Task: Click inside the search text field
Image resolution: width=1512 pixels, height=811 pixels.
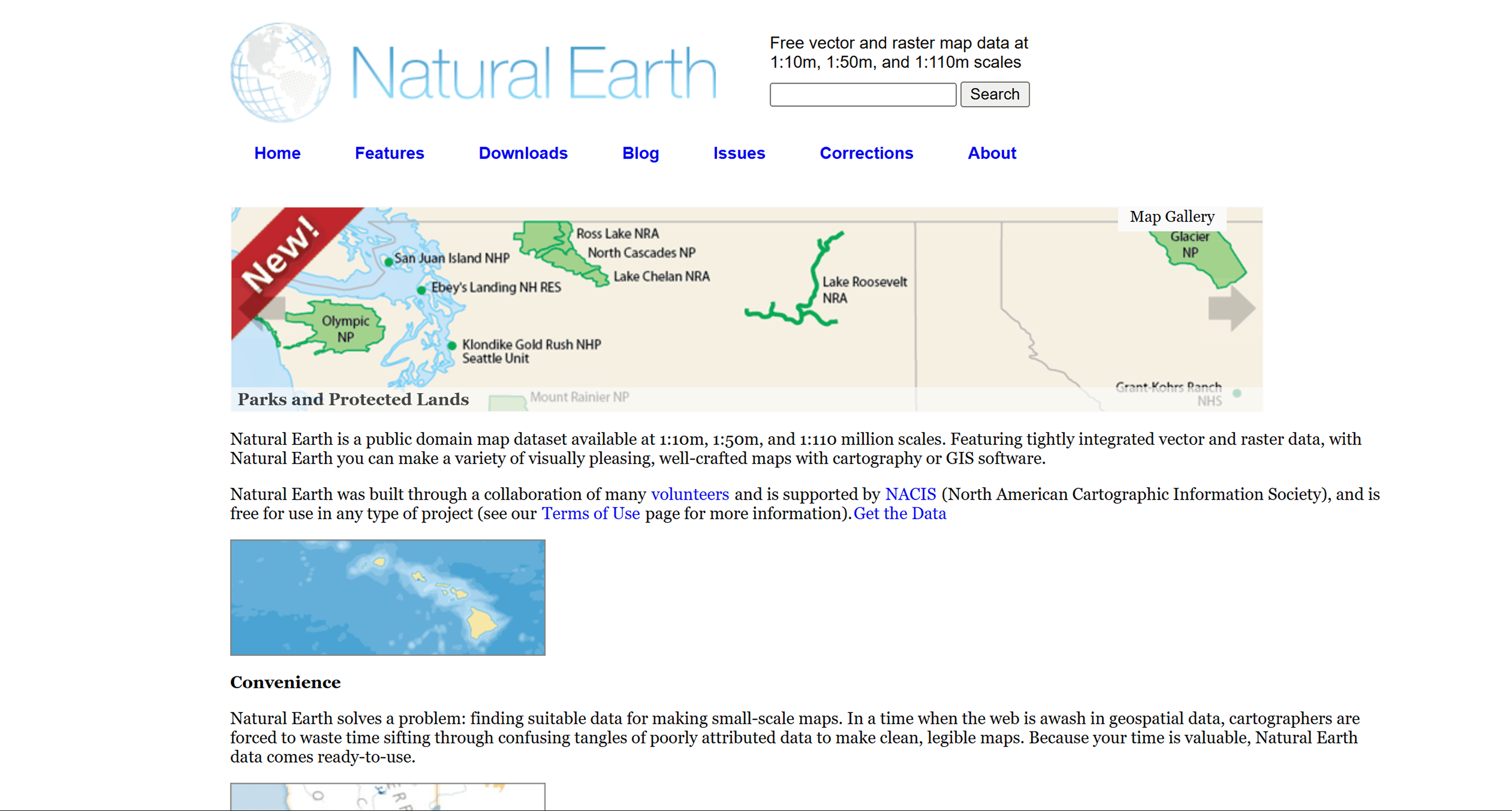Action: [x=862, y=94]
